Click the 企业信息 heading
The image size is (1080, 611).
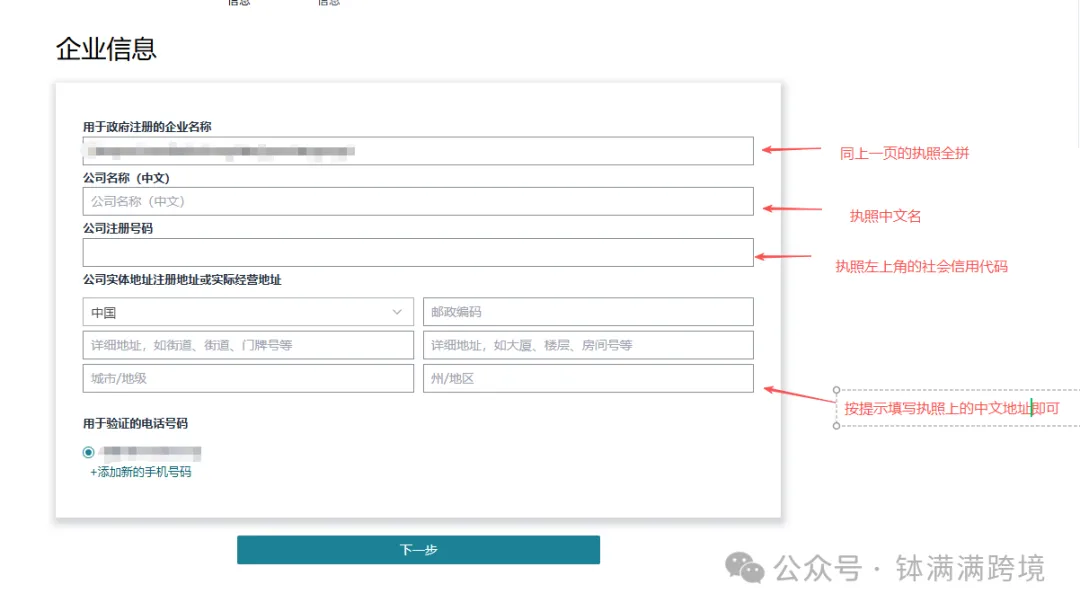[106, 49]
